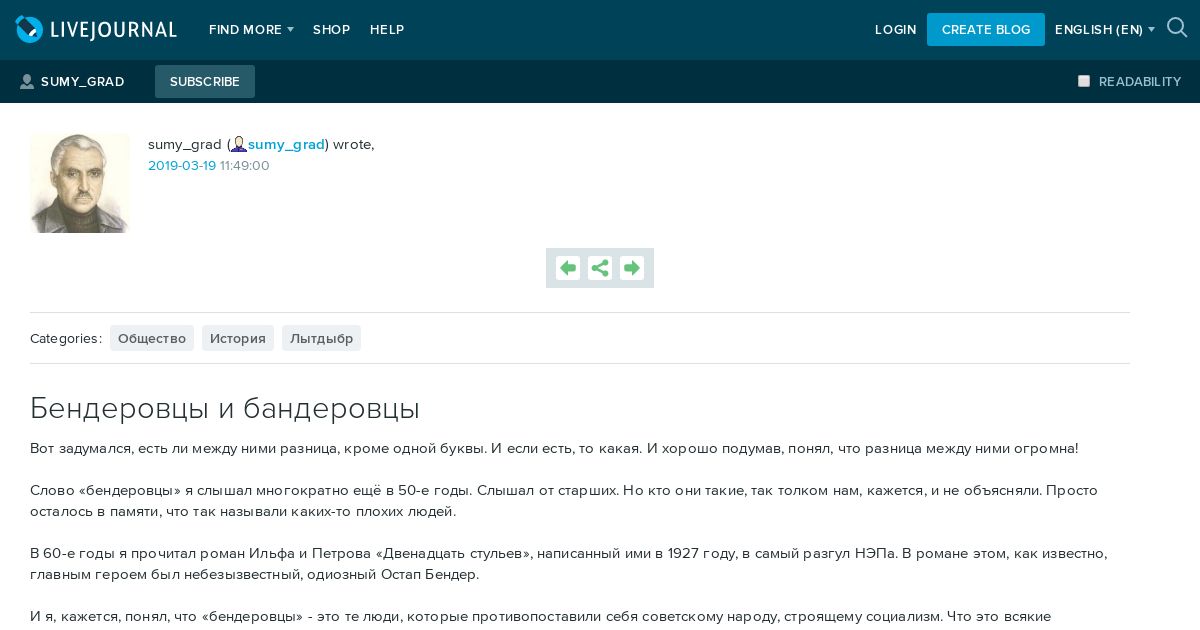
Task: Toggle the Readability checkbox
Action: pos(1084,81)
